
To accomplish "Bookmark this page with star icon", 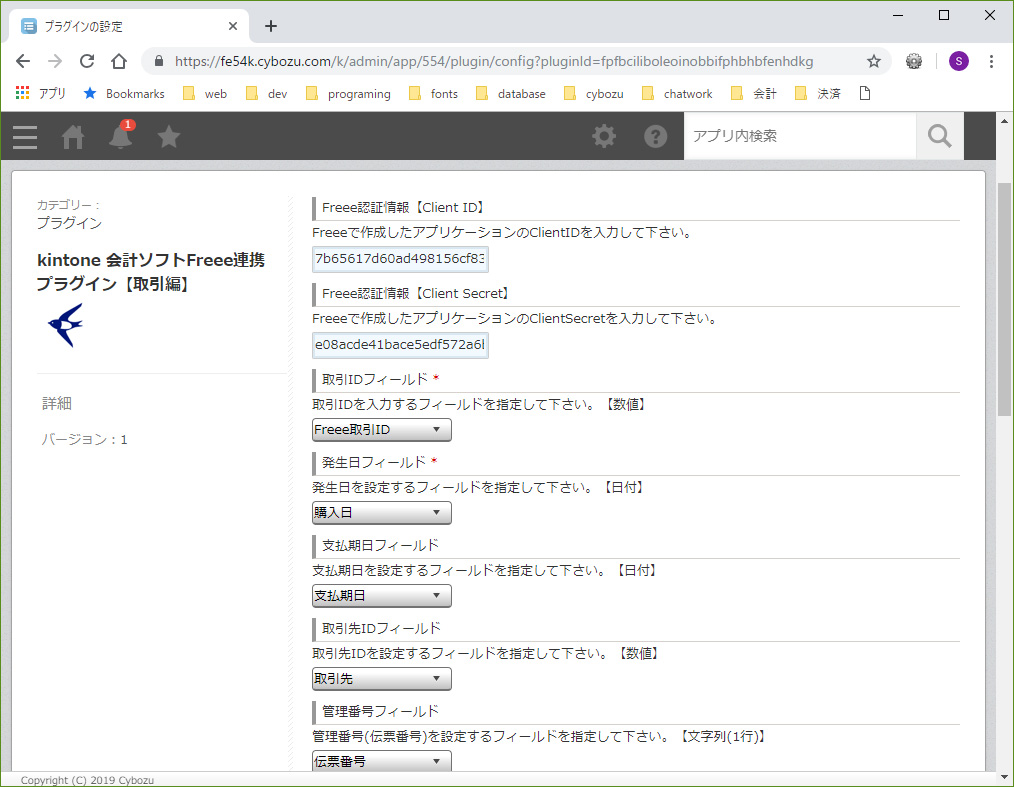I will [x=874, y=61].
